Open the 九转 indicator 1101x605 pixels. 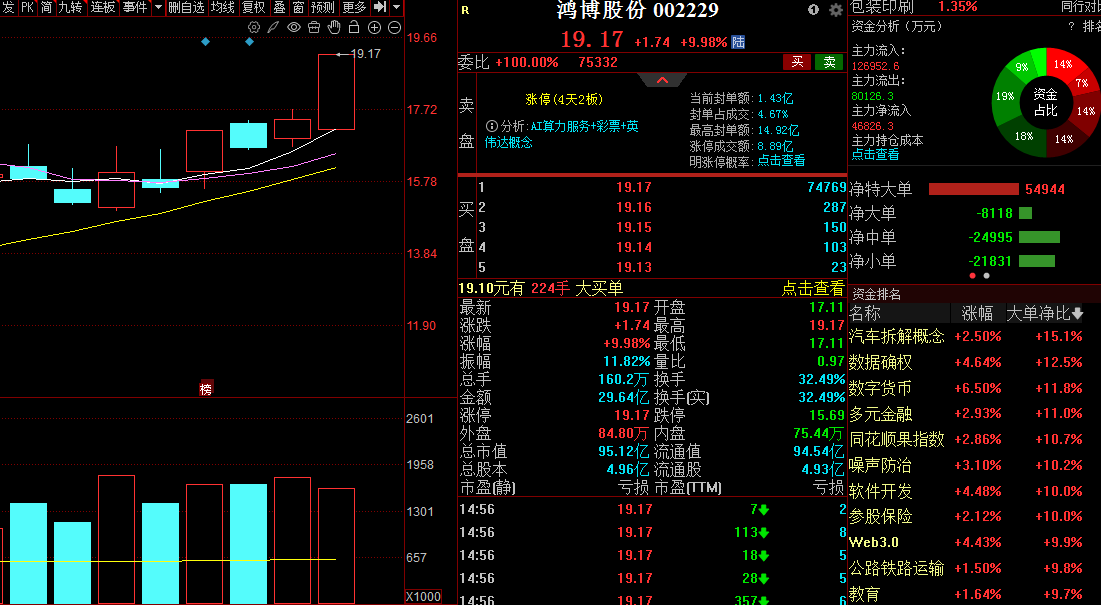pos(70,7)
